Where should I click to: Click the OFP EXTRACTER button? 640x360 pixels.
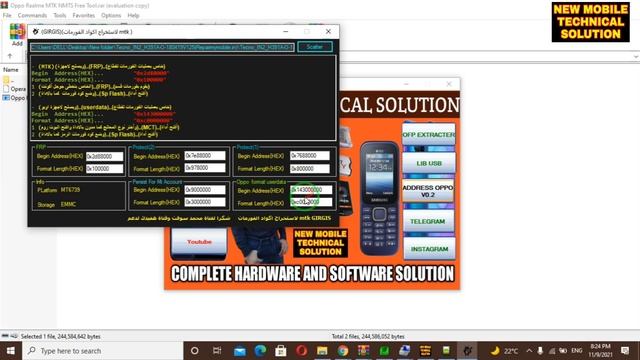[429, 134]
